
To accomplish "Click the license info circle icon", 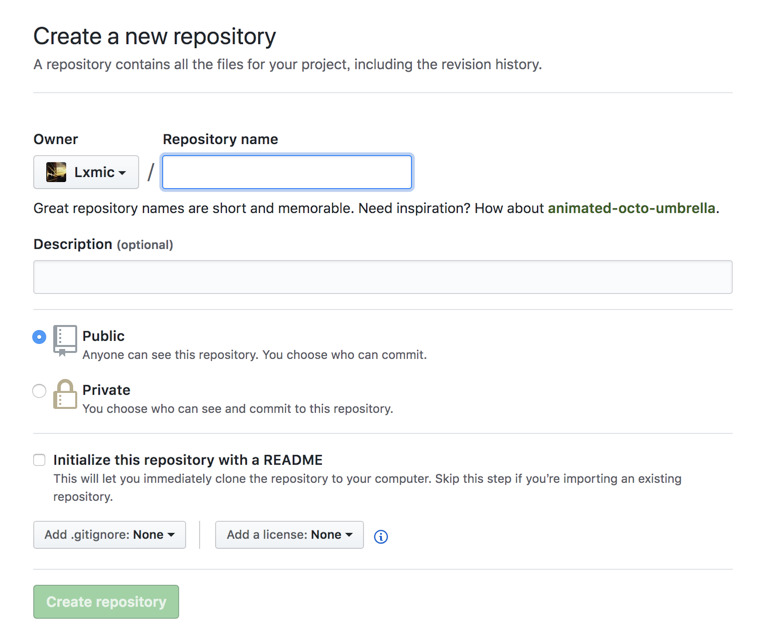I will [x=381, y=537].
